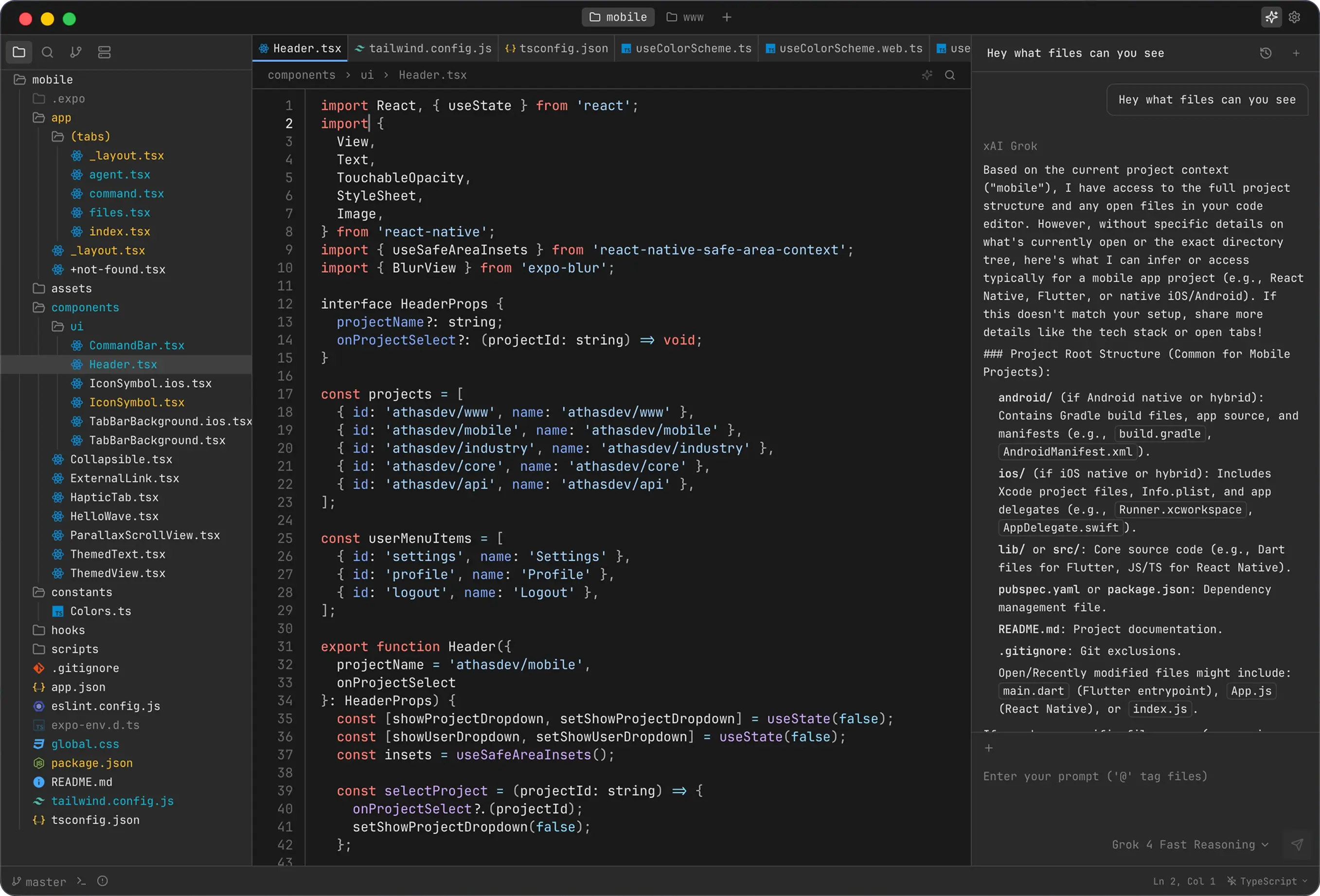
Task: Toggle the project panel with the folder icon
Action: pos(19,52)
